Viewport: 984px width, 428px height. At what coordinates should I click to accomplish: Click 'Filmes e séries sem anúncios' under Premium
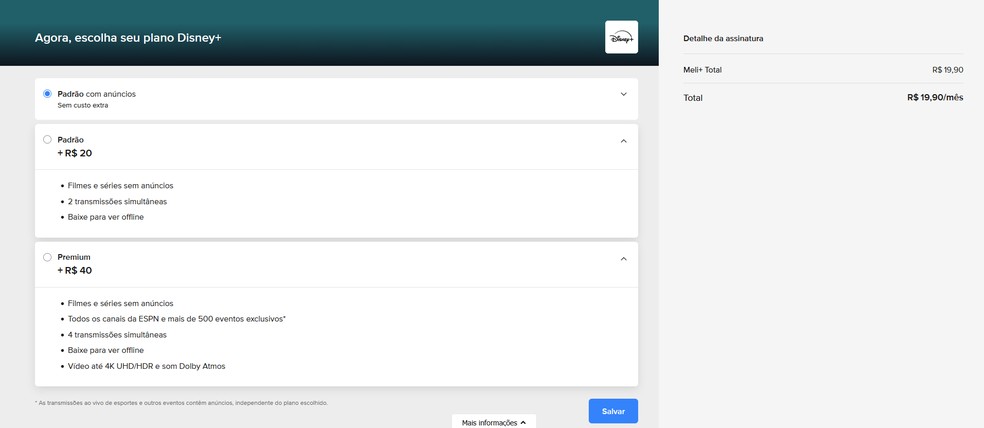click(120, 303)
